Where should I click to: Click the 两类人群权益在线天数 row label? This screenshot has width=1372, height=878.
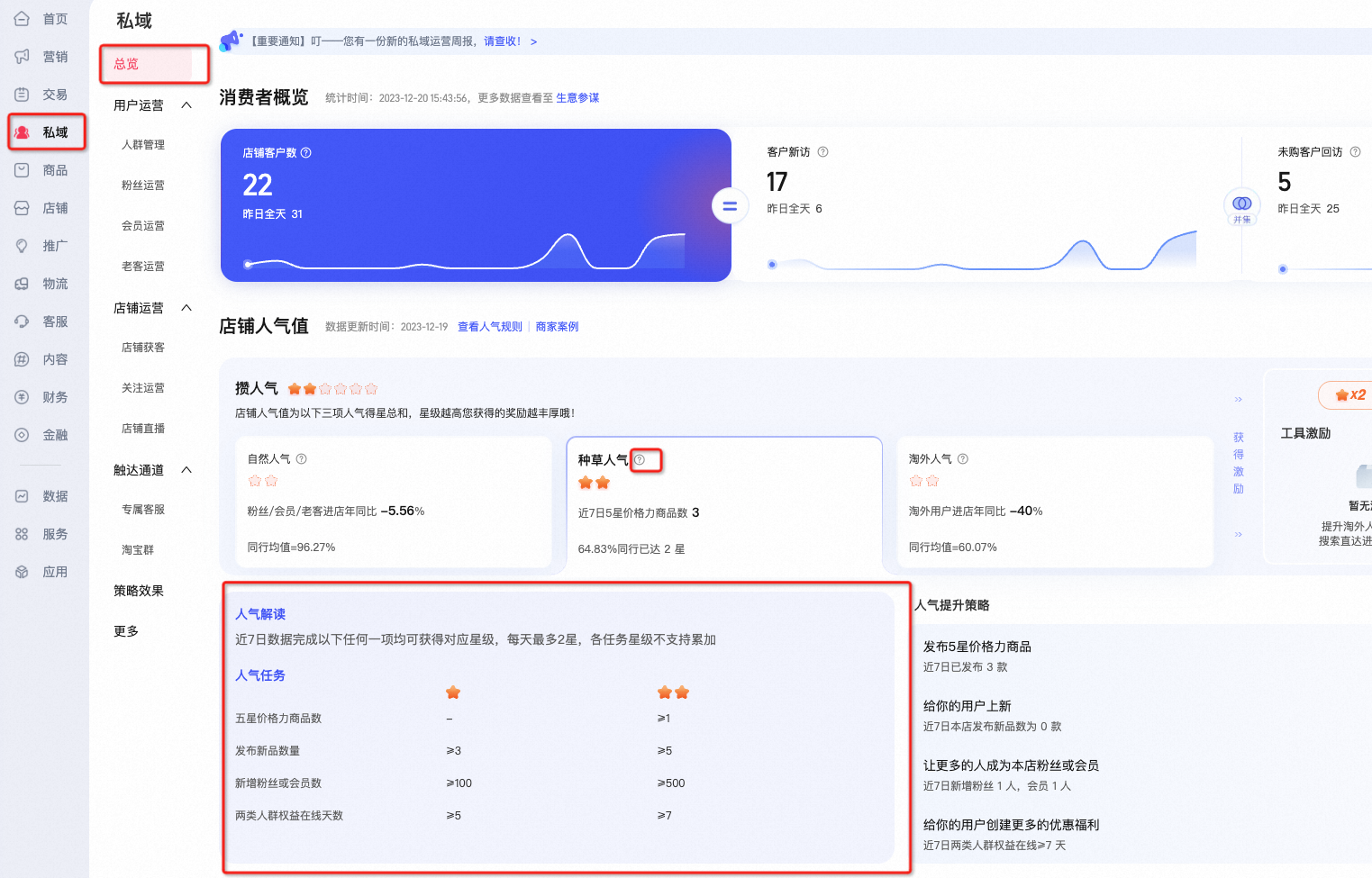(289, 816)
